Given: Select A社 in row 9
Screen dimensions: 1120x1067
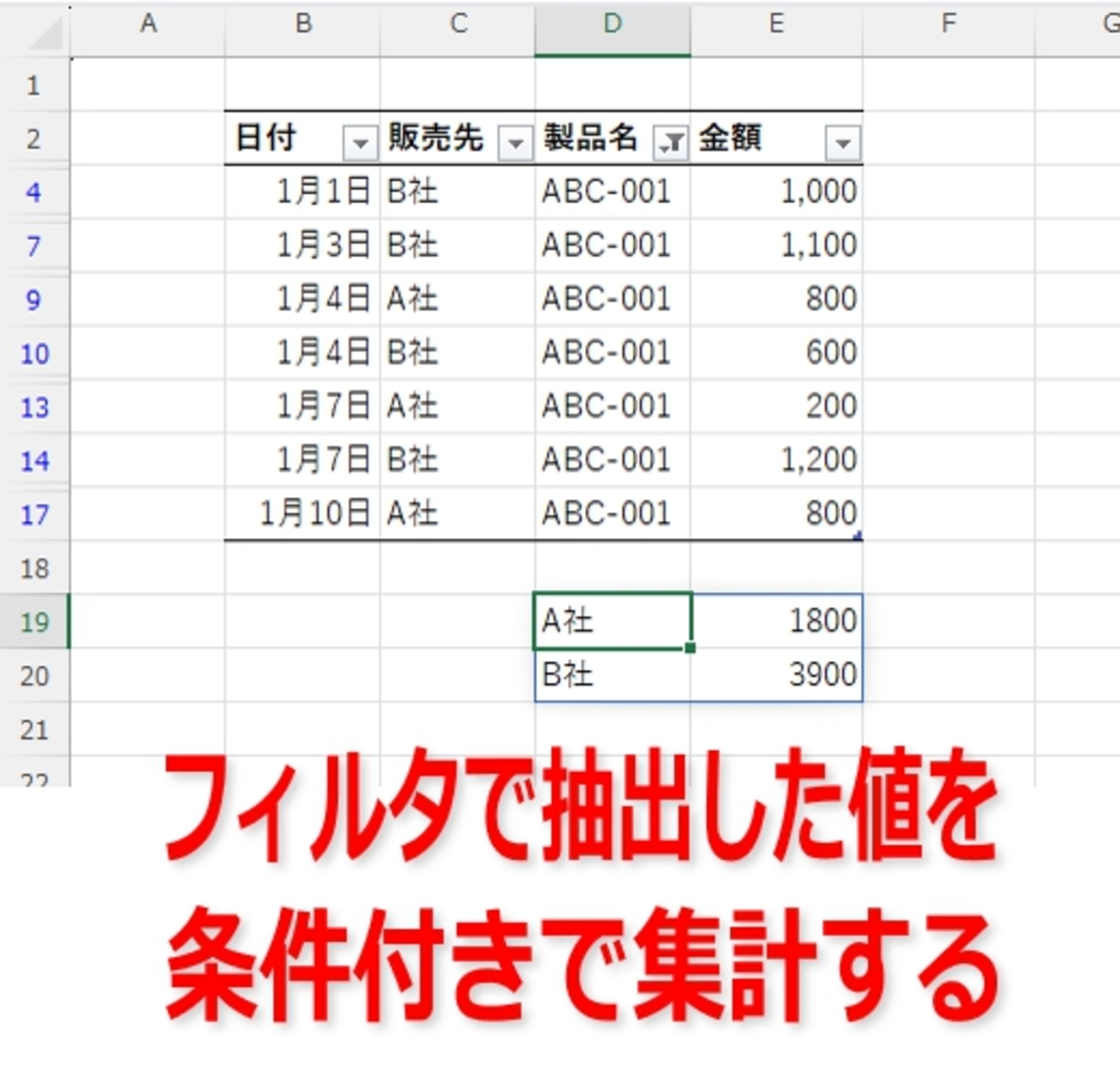Looking at the screenshot, I should point(457,299).
